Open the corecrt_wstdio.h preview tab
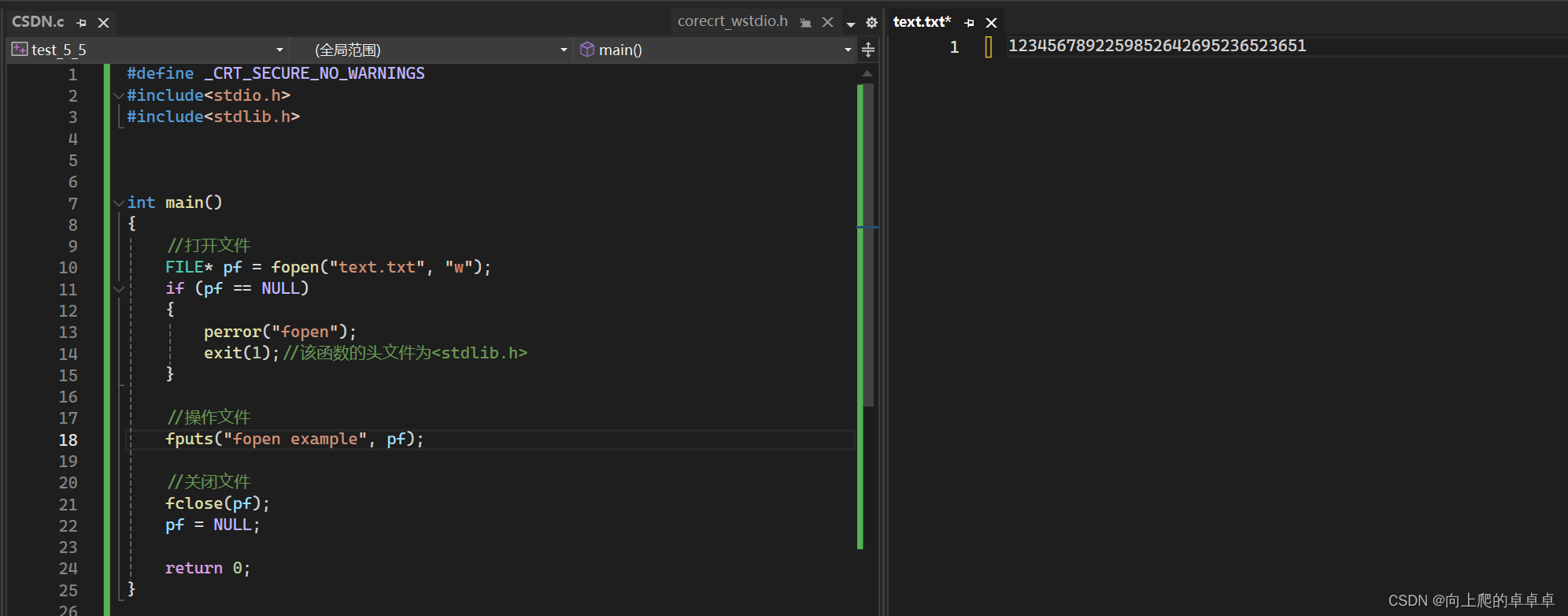This screenshot has width=1568, height=616. tap(732, 21)
